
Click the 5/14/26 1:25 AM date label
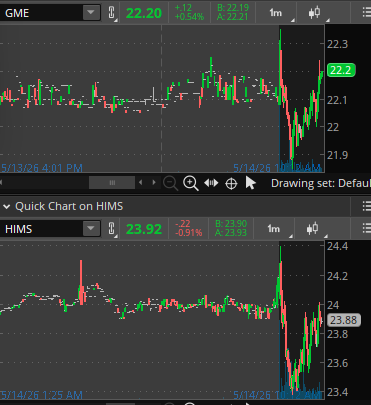(41, 395)
